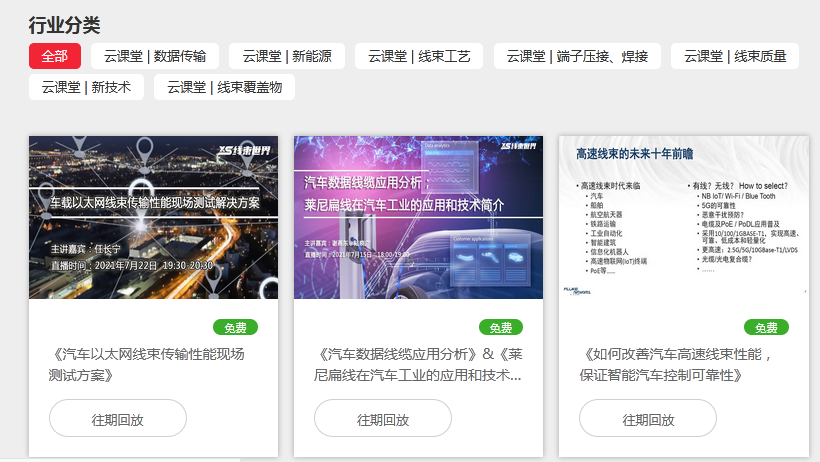Open the 高速线束的未来十年前瞻 course thumbnail
Viewport: 820px width, 462px height.
[x=684, y=217]
